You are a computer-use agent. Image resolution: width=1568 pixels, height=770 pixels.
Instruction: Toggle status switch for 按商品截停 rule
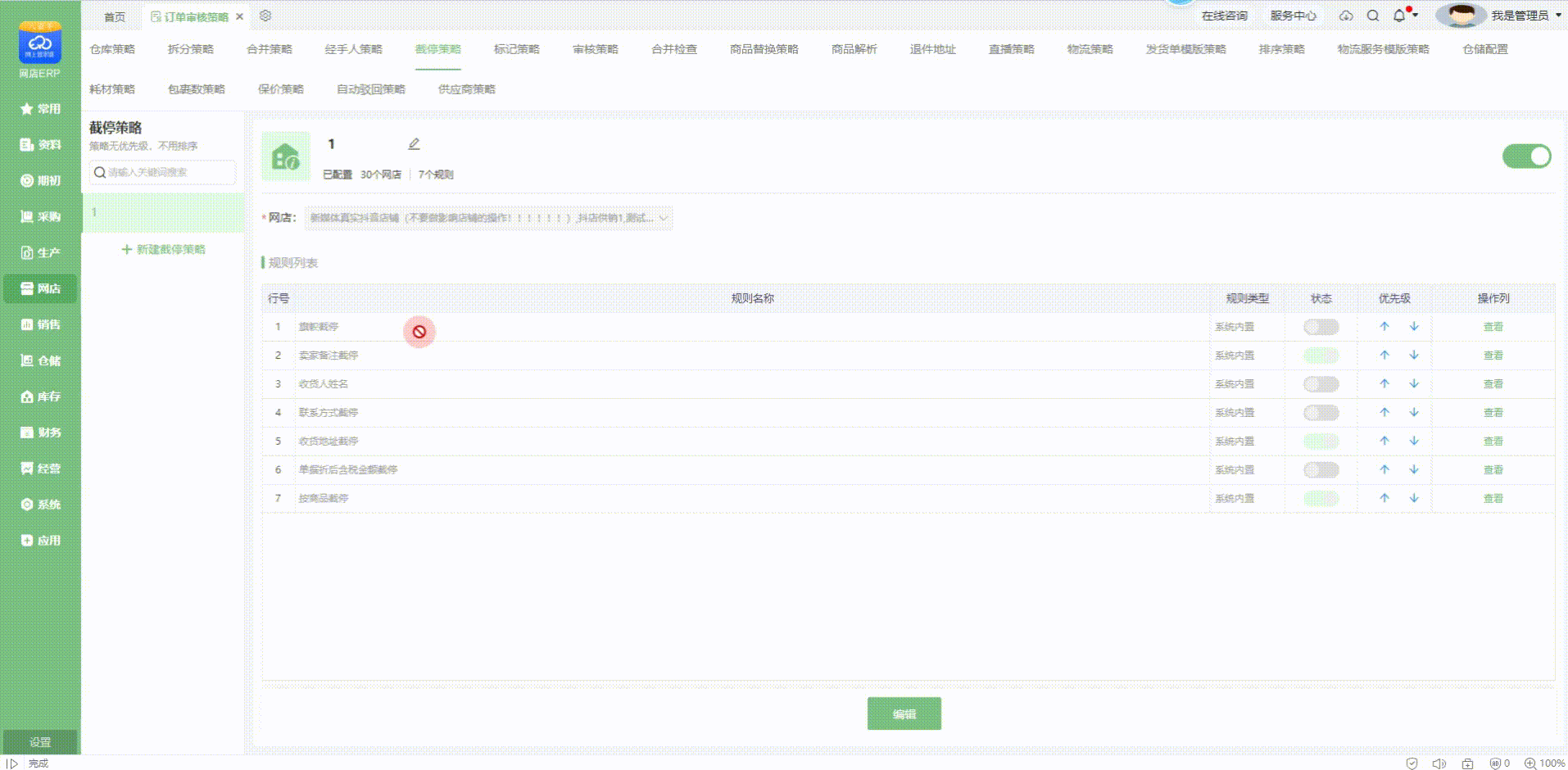tap(1321, 499)
